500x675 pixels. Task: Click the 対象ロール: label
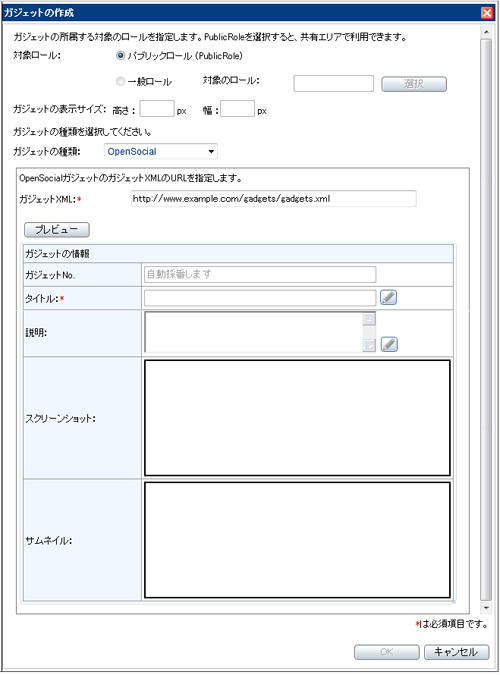click(x=37, y=56)
